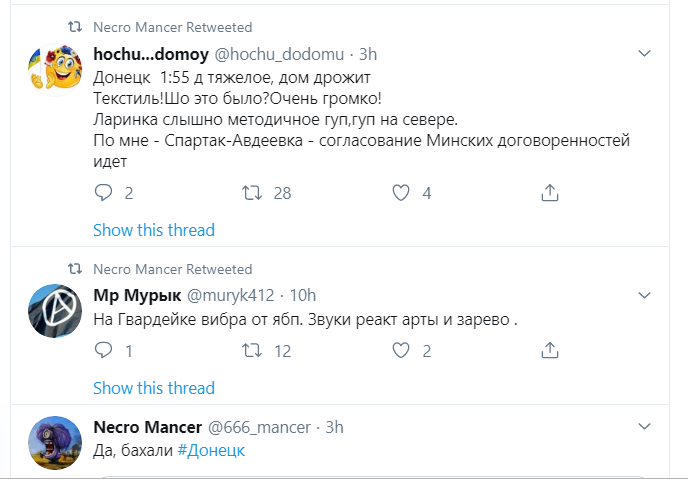Image resolution: width=688 pixels, height=482 pixels.
Task: Show this thread under hochu...domoy tweet
Action: (x=154, y=230)
